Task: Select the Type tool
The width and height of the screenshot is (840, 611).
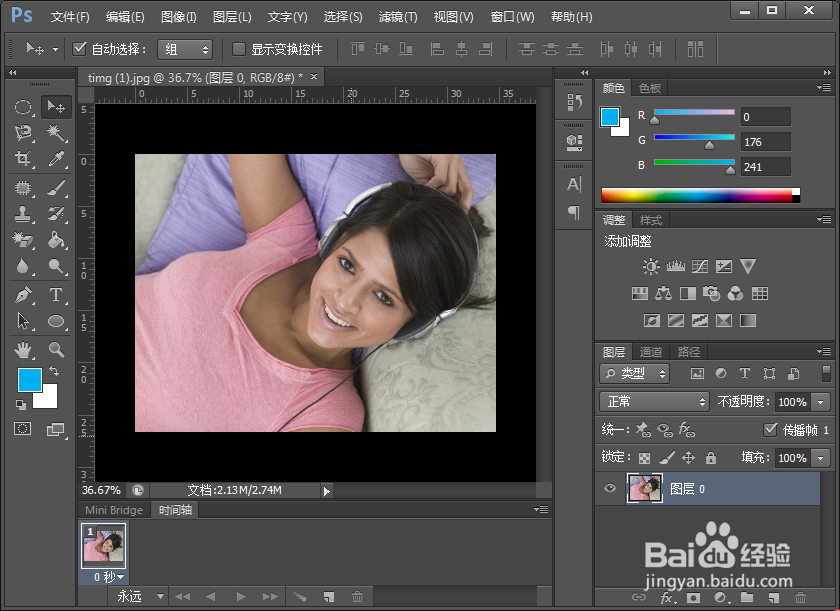Action: pyautogui.click(x=56, y=295)
